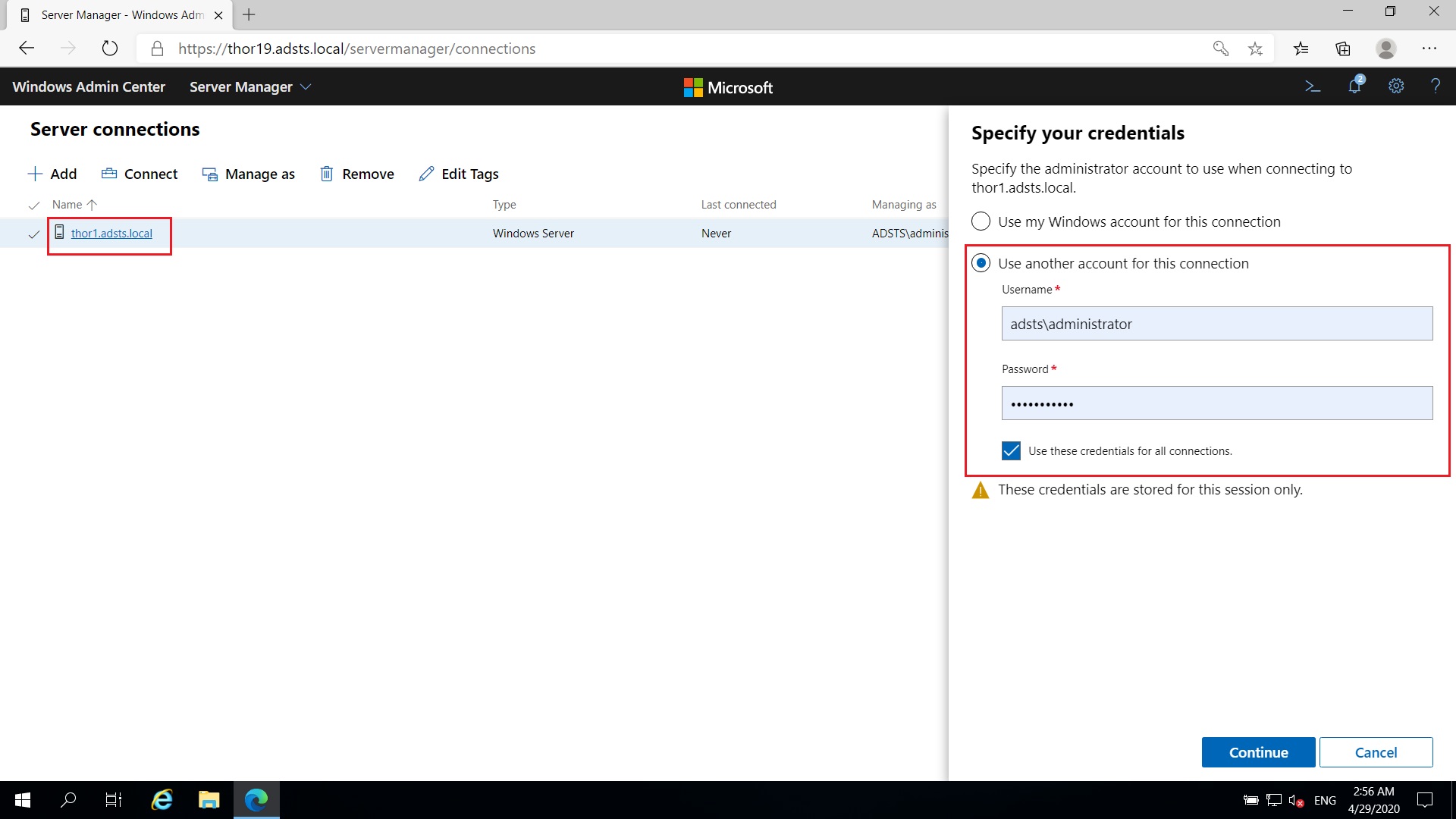Open the browser settings and more menu
Image resolution: width=1456 pixels, height=819 pixels.
pyautogui.click(x=1429, y=49)
